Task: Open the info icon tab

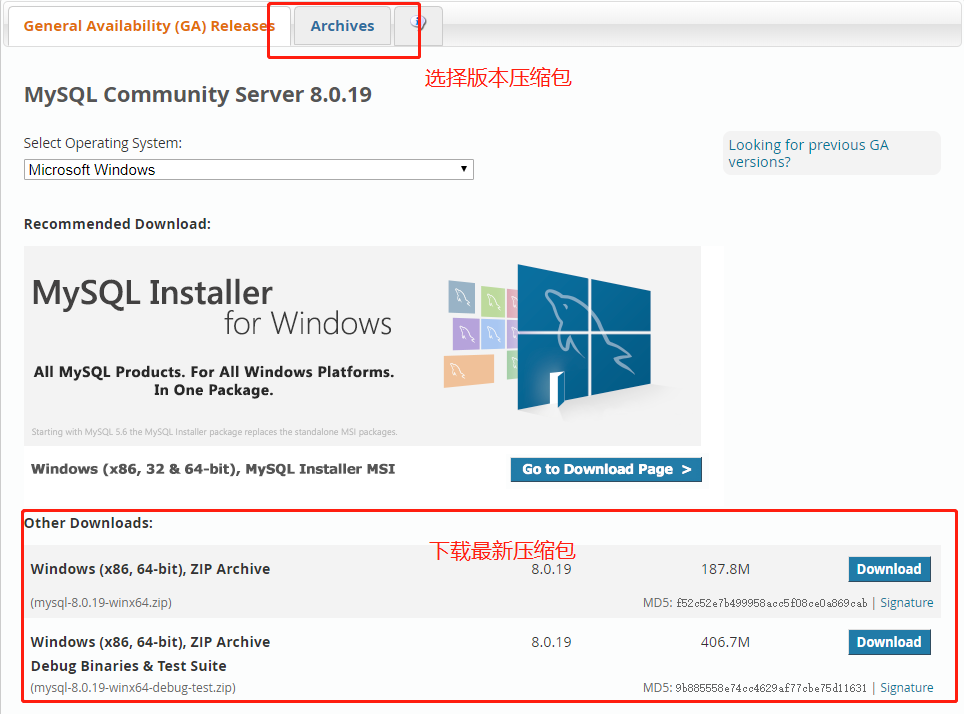Action: click(418, 25)
